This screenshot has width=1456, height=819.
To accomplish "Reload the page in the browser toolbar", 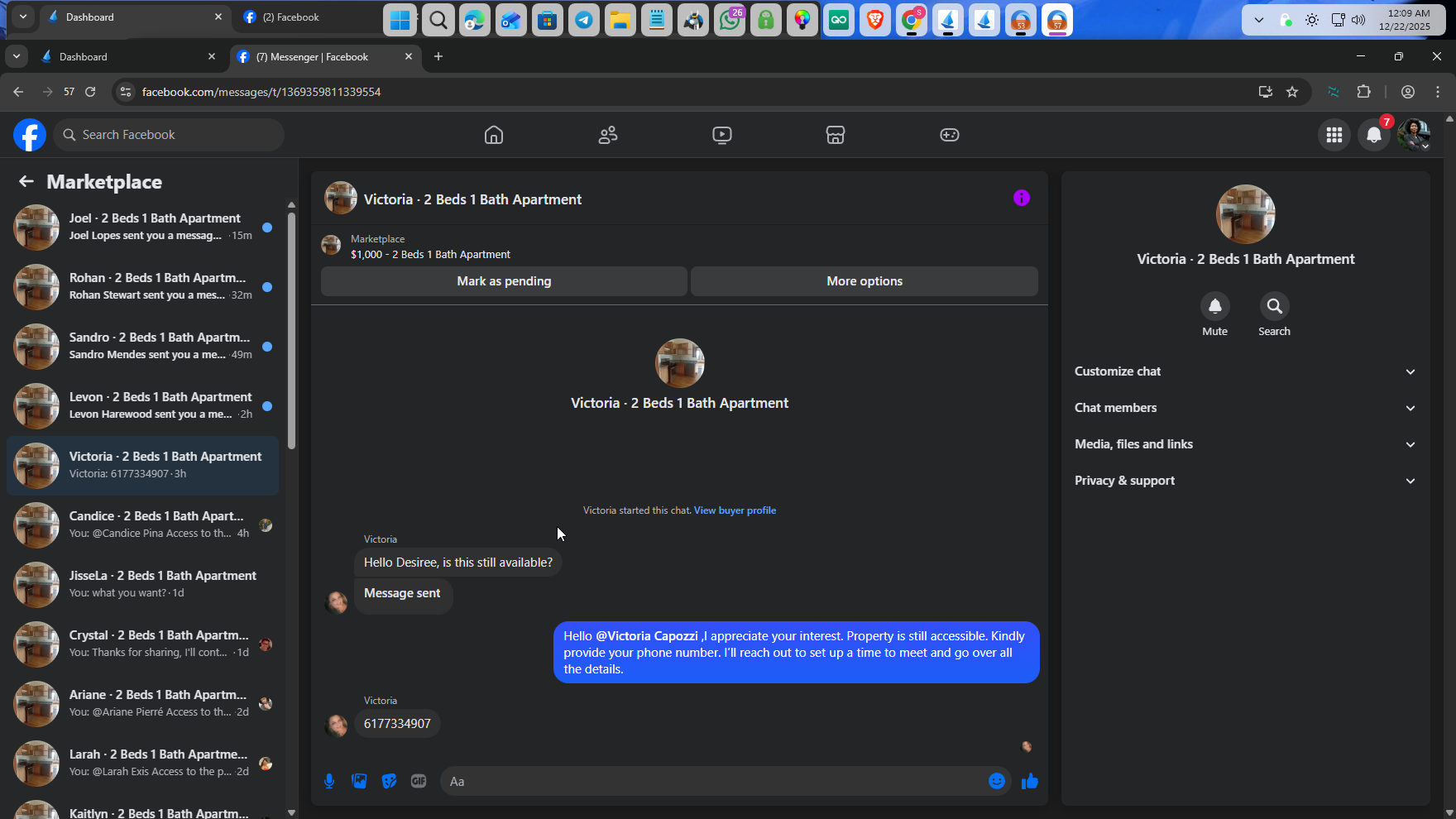I will pyautogui.click(x=91, y=92).
